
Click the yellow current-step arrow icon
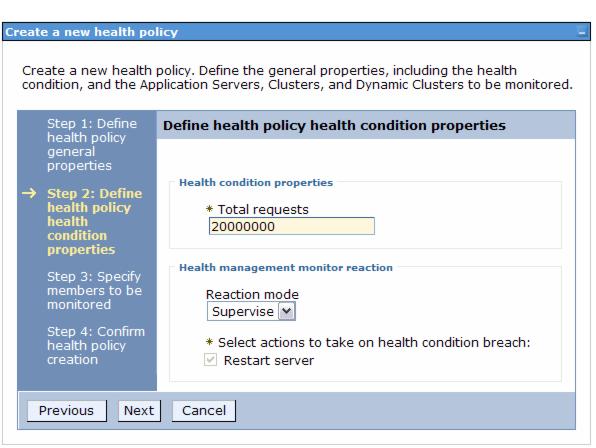[29, 193]
